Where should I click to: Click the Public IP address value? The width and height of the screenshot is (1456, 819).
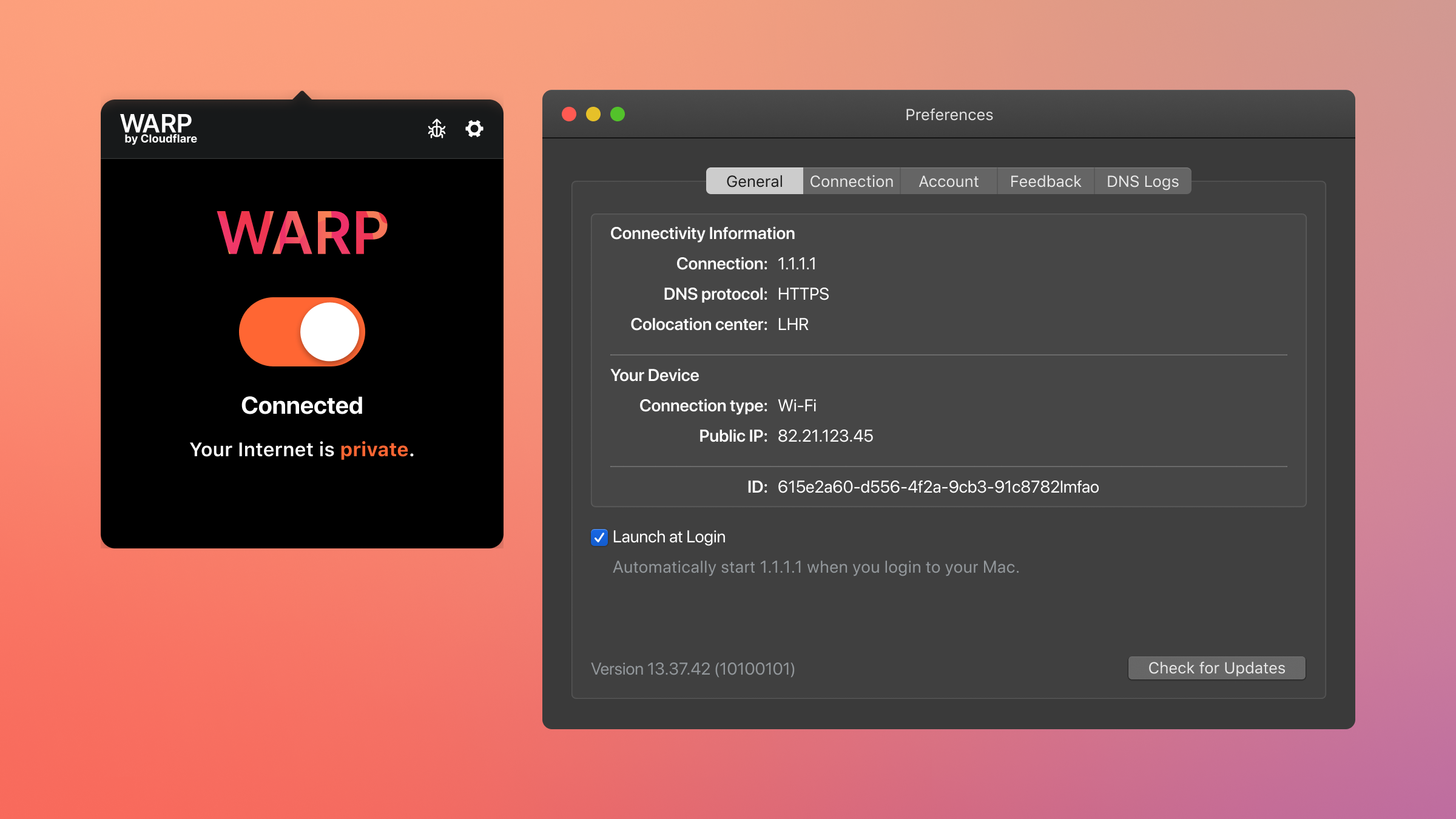click(x=825, y=436)
